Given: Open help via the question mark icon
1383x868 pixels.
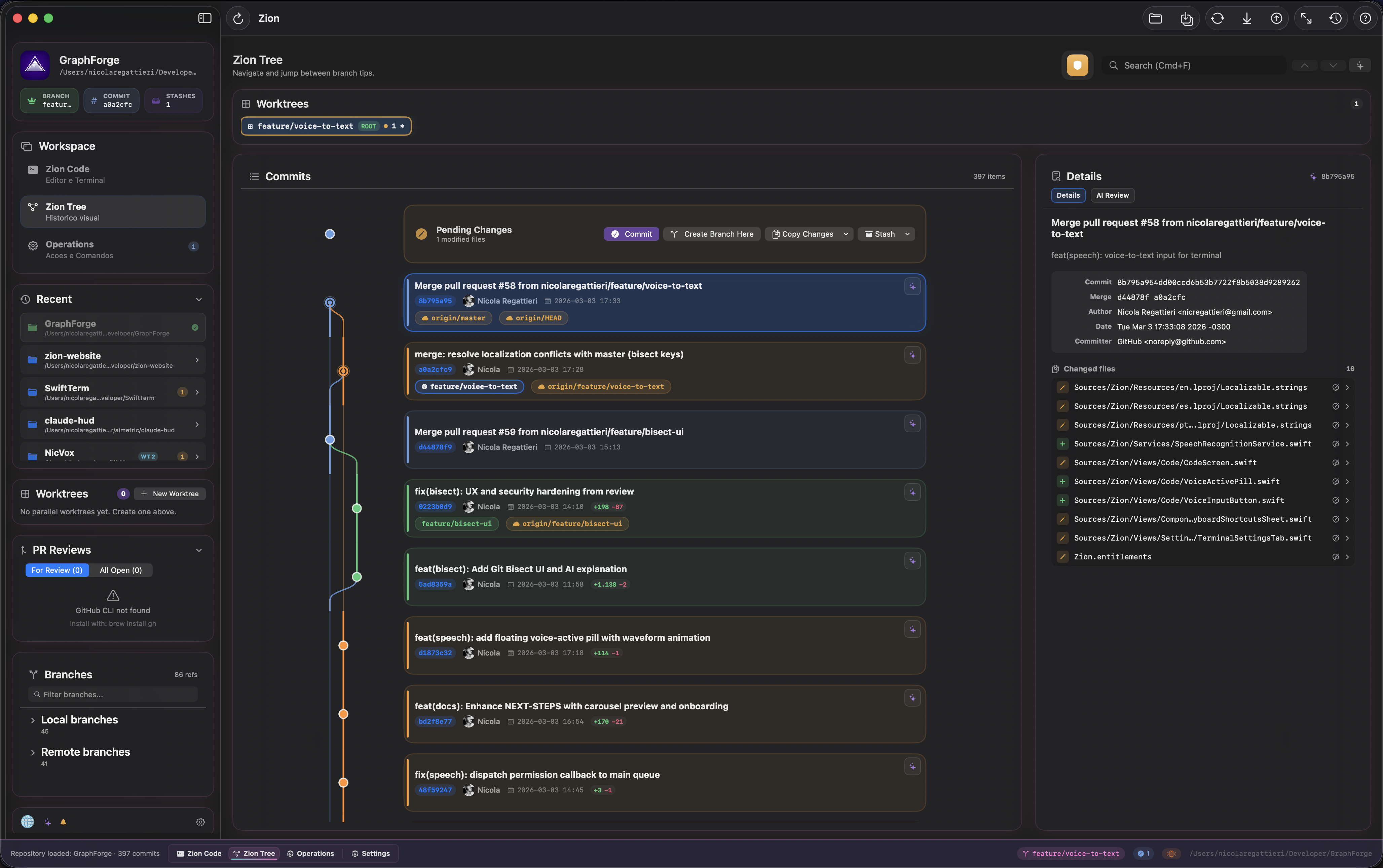Looking at the screenshot, I should point(1365,18).
